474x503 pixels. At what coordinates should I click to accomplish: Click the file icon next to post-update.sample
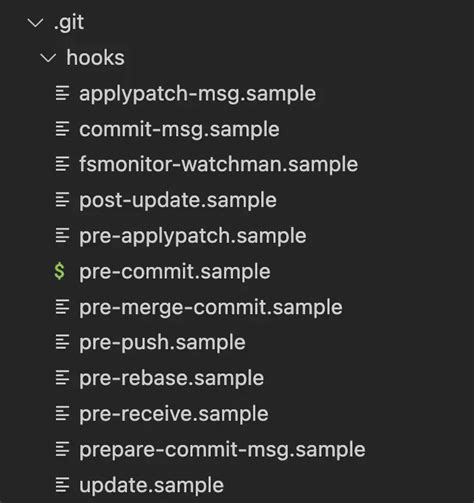click(x=62, y=200)
